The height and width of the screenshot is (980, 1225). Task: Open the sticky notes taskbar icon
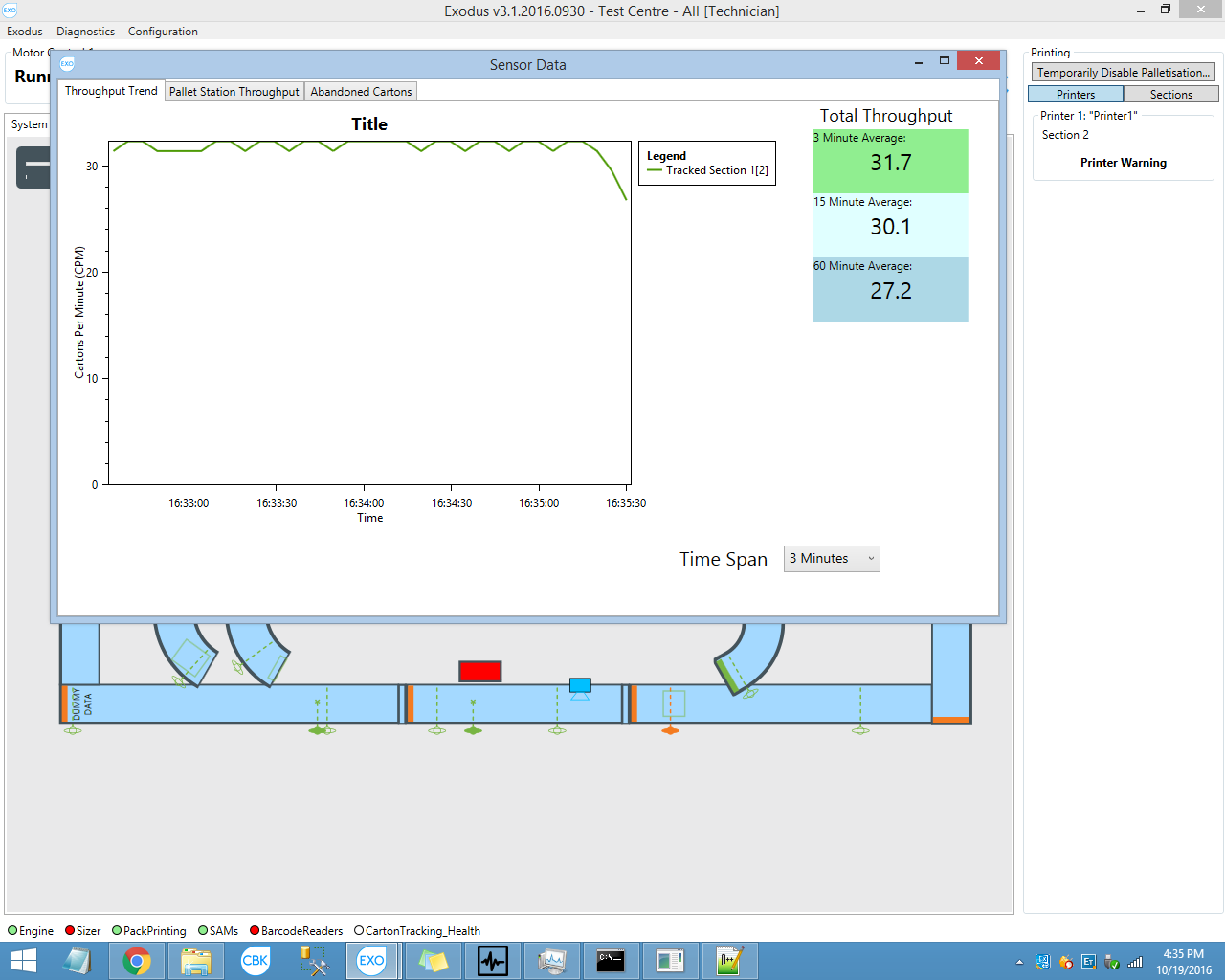[x=434, y=961]
